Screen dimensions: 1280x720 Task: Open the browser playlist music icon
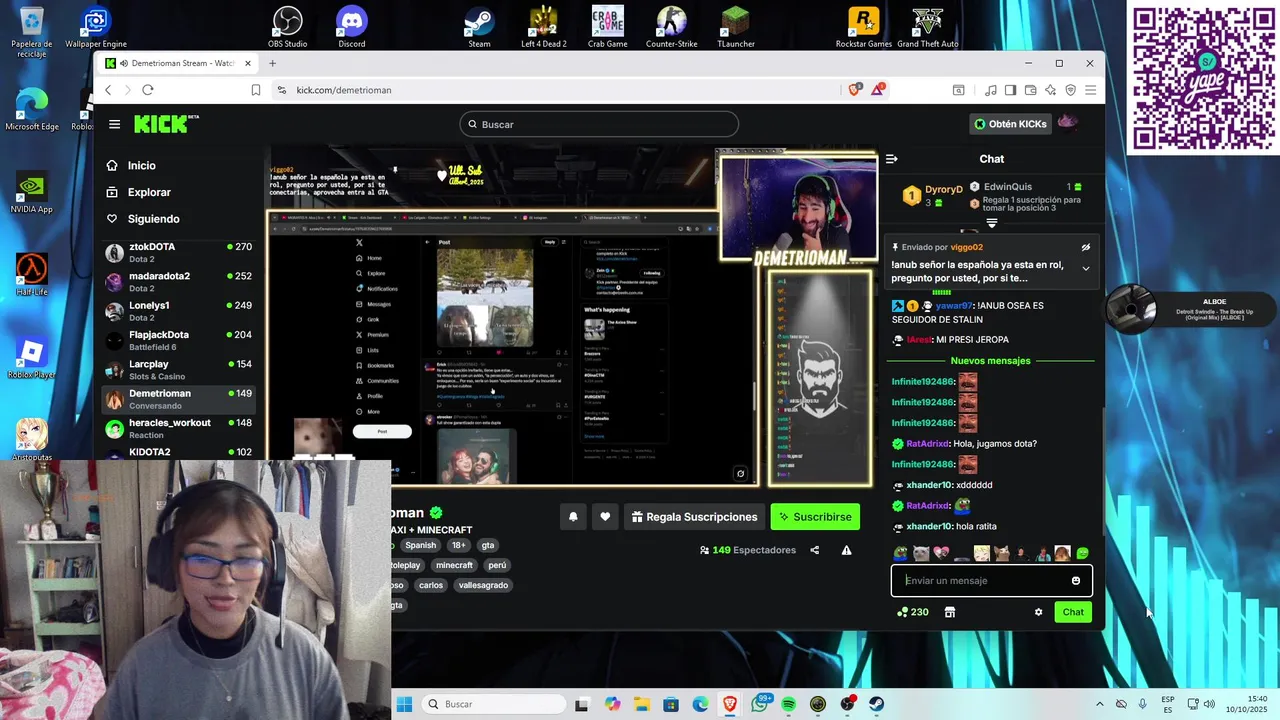point(990,90)
